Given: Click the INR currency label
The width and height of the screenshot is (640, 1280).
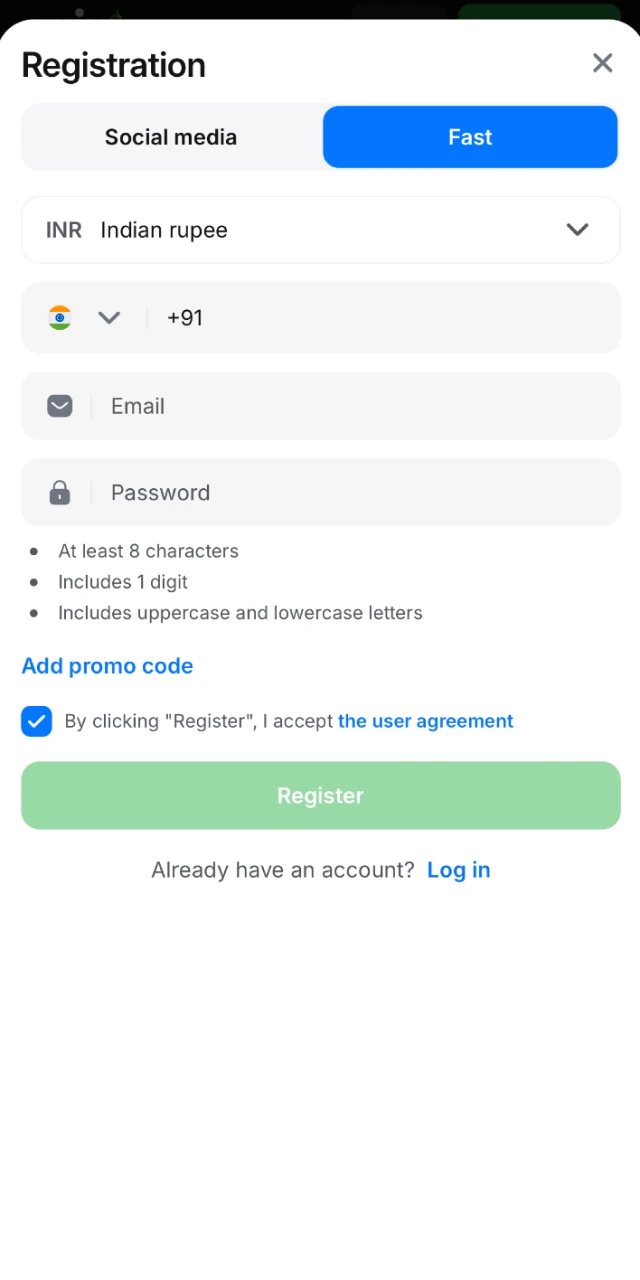Looking at the screenshot, I should (63, 229).
